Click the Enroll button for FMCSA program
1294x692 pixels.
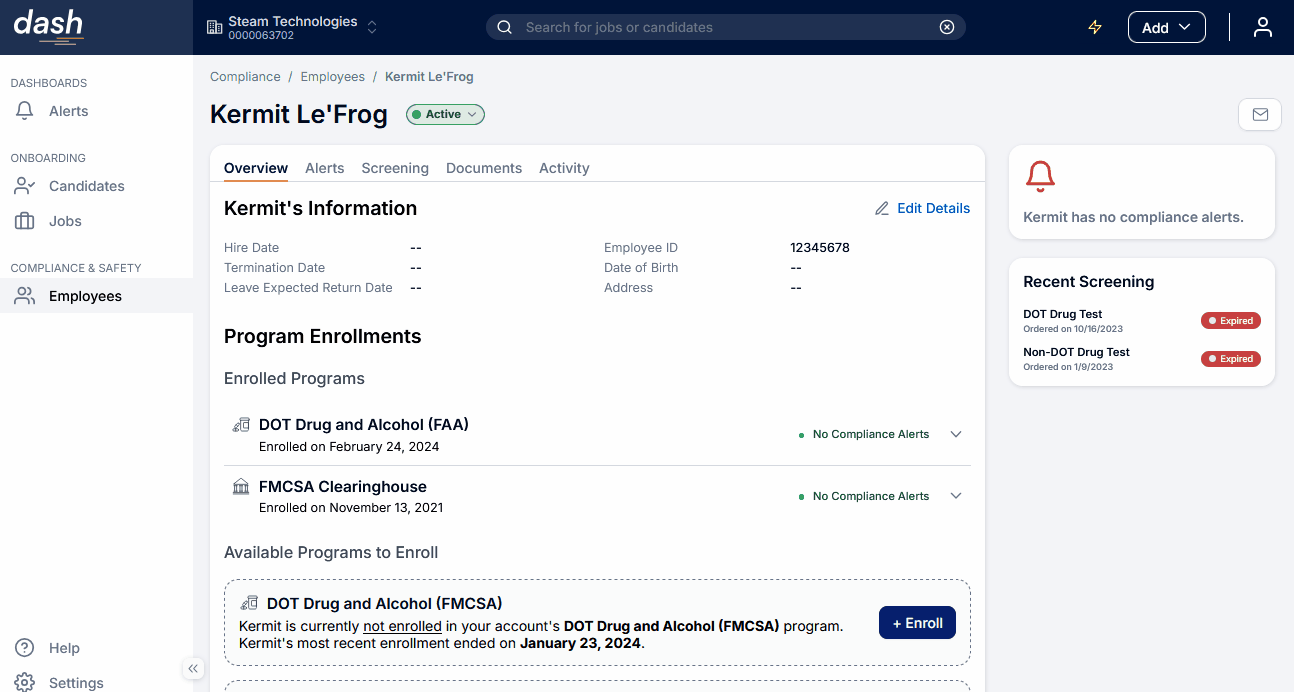tap(917, 623)
